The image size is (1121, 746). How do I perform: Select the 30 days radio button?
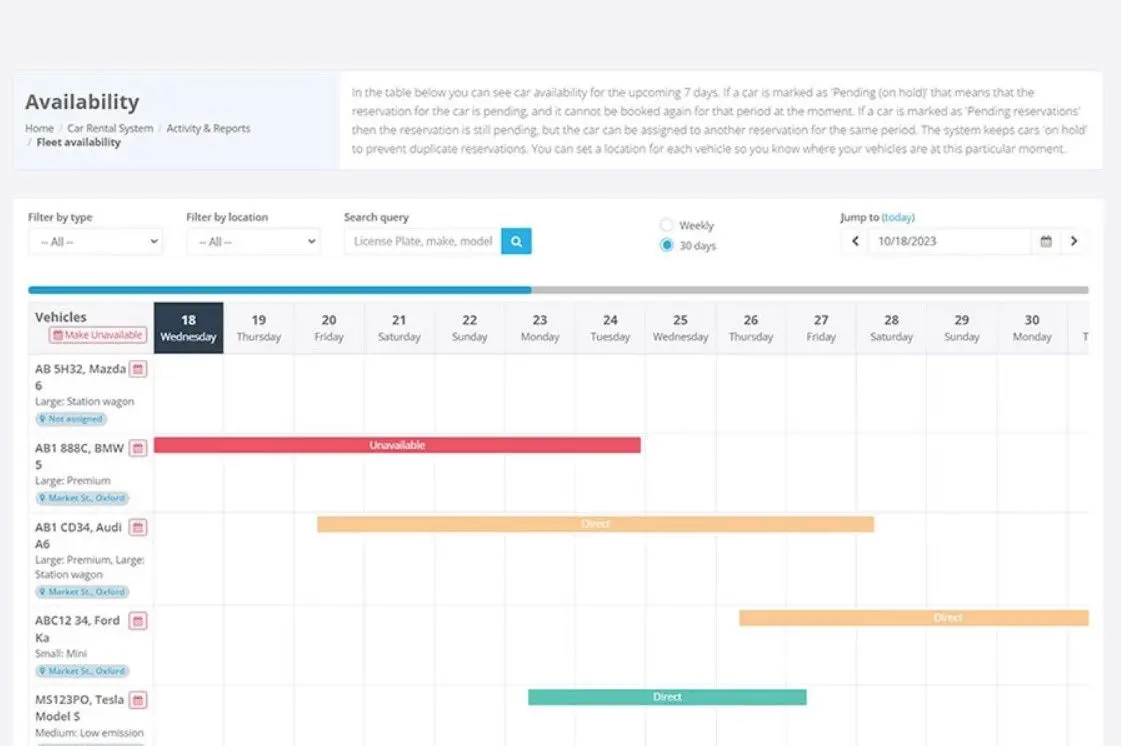(x=666, y=245)
